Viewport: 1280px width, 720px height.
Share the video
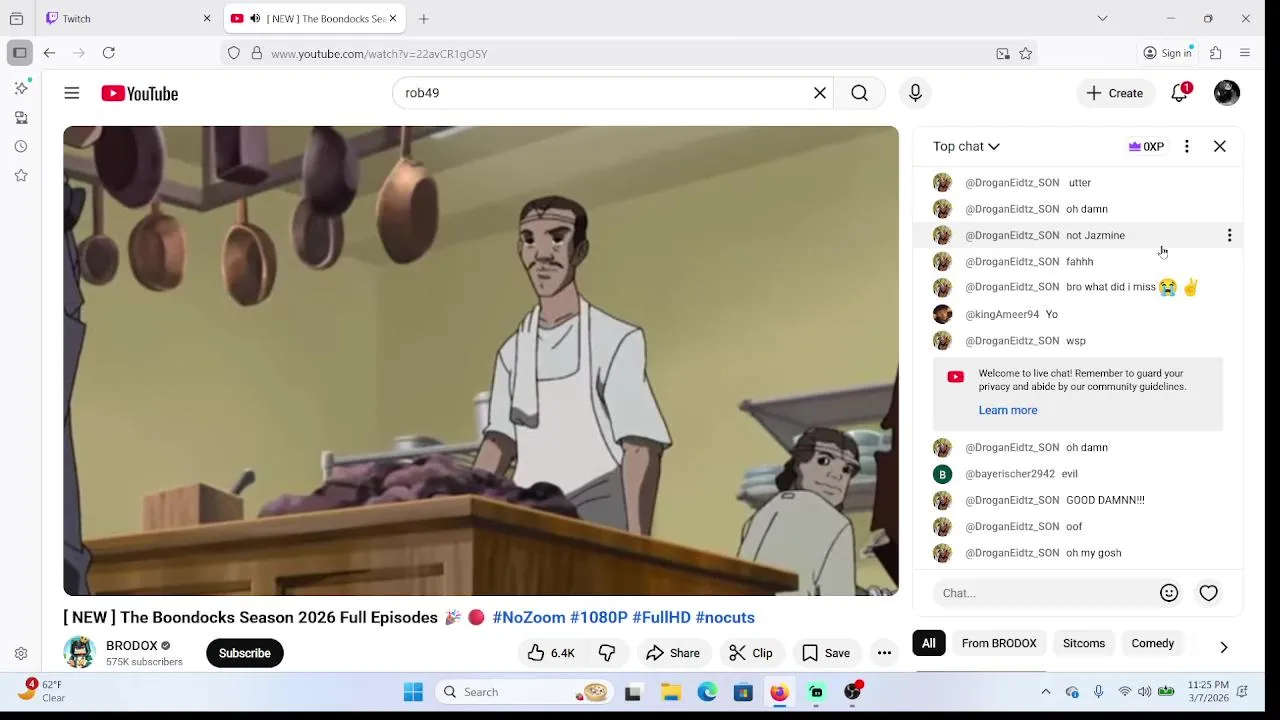coord(672,653)
